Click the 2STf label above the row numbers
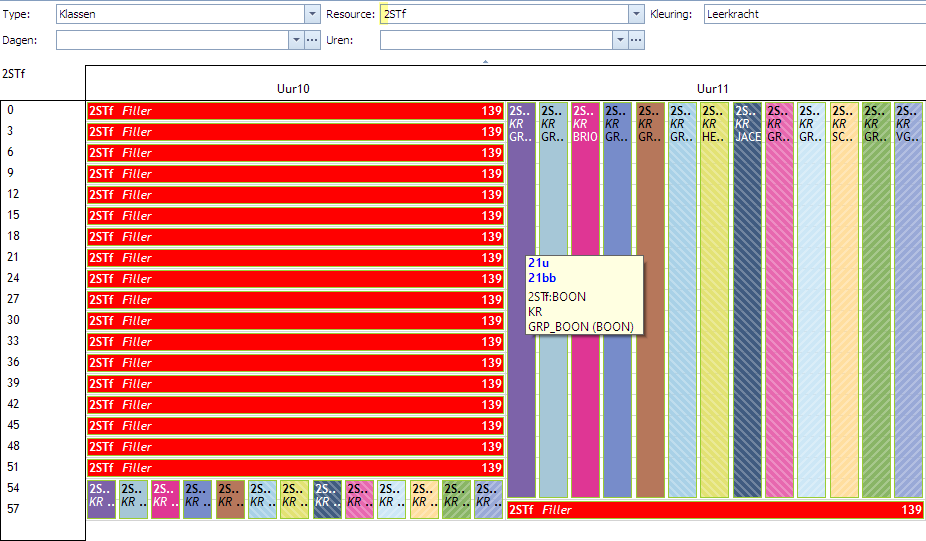Viewport: 926px width, 541px height. 14,74
